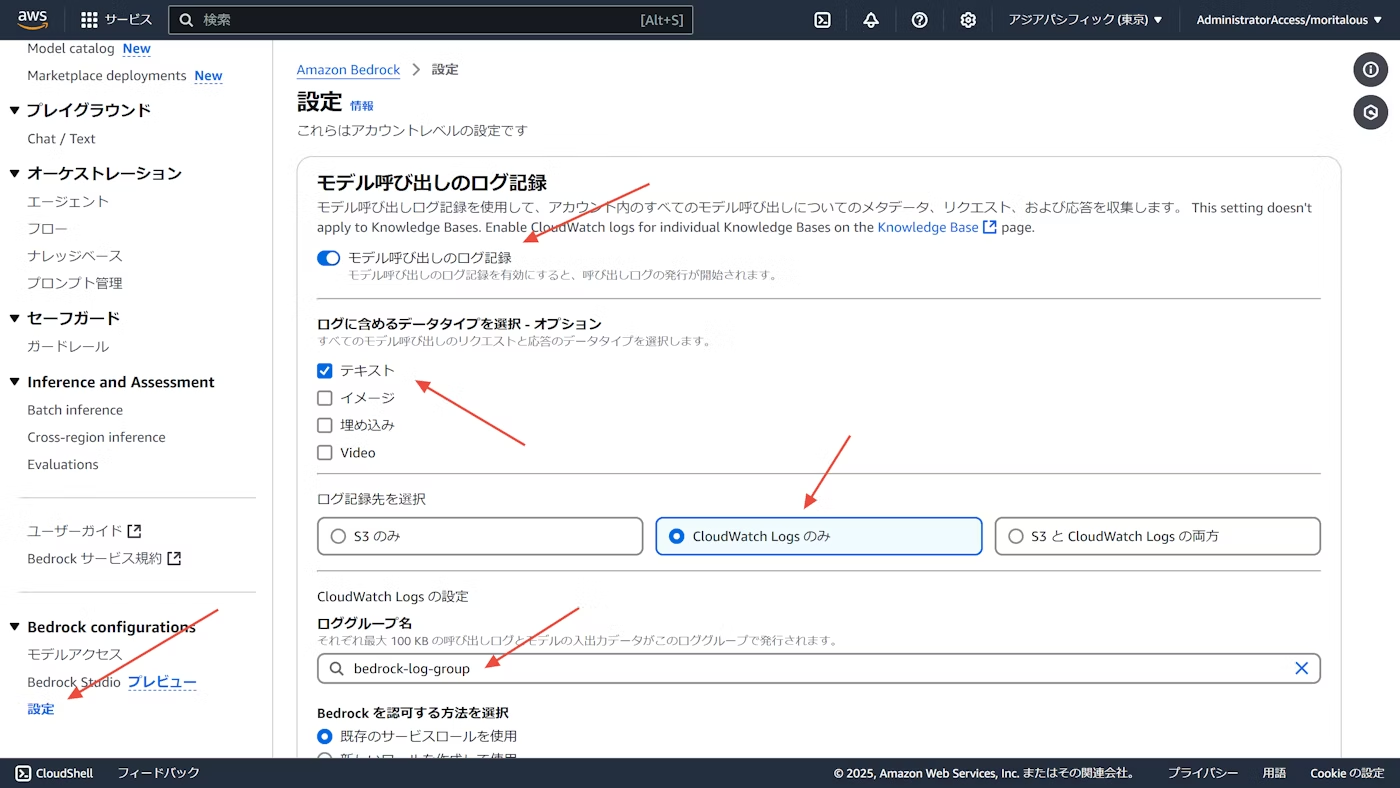Click 用語 in footer
The image size is (1400, 788).
coord(1274,773)
